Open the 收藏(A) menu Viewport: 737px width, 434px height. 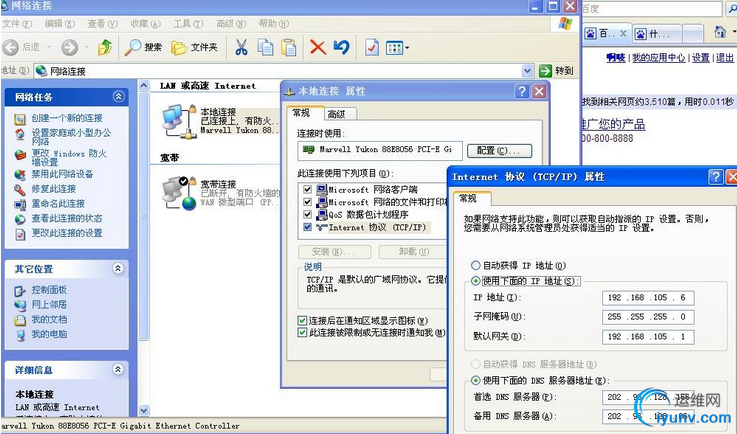[x=145, y=24]
